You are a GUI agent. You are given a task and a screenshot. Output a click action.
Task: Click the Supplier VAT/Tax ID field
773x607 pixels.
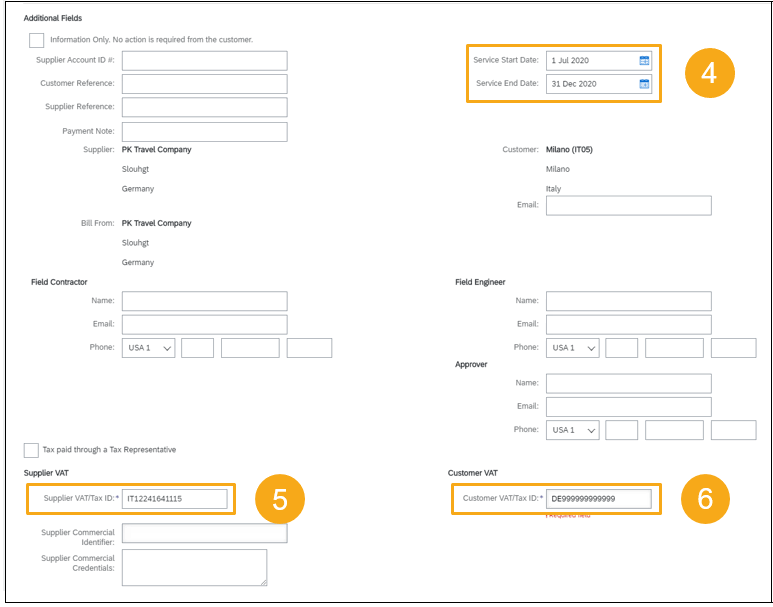(x=175, y=499)
